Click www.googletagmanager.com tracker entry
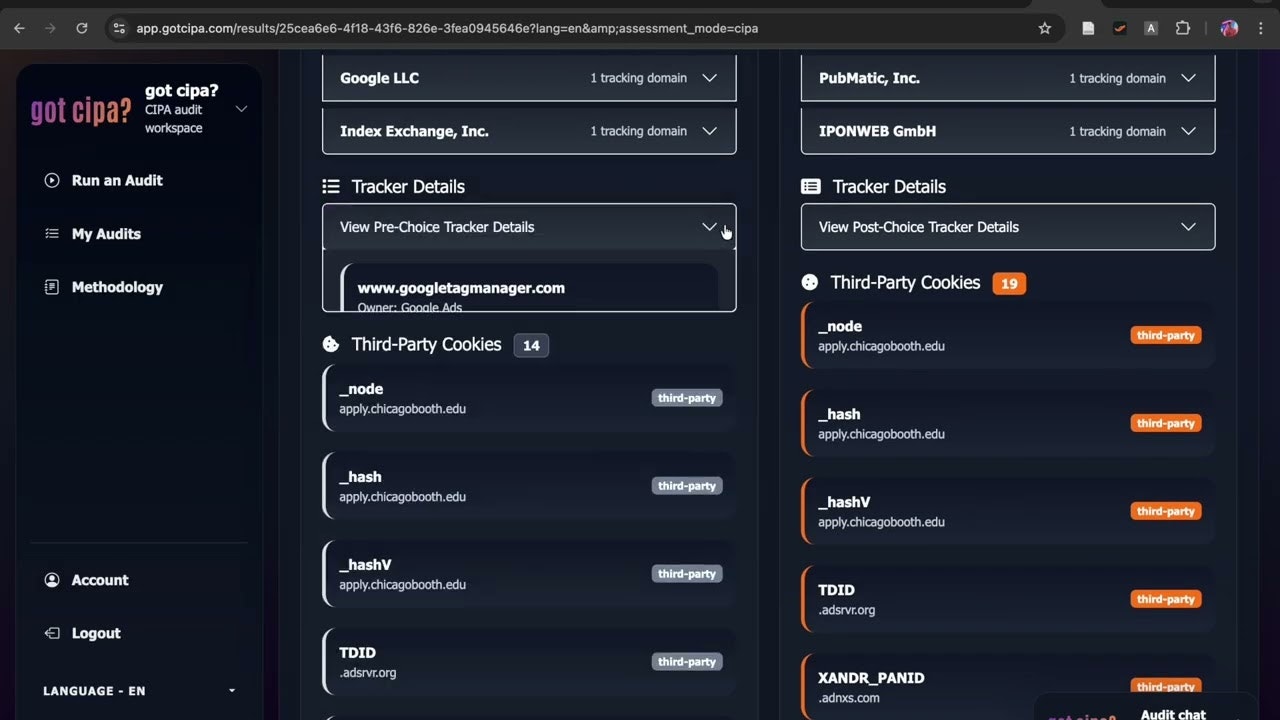The image size is (1280, 720). 529,288
